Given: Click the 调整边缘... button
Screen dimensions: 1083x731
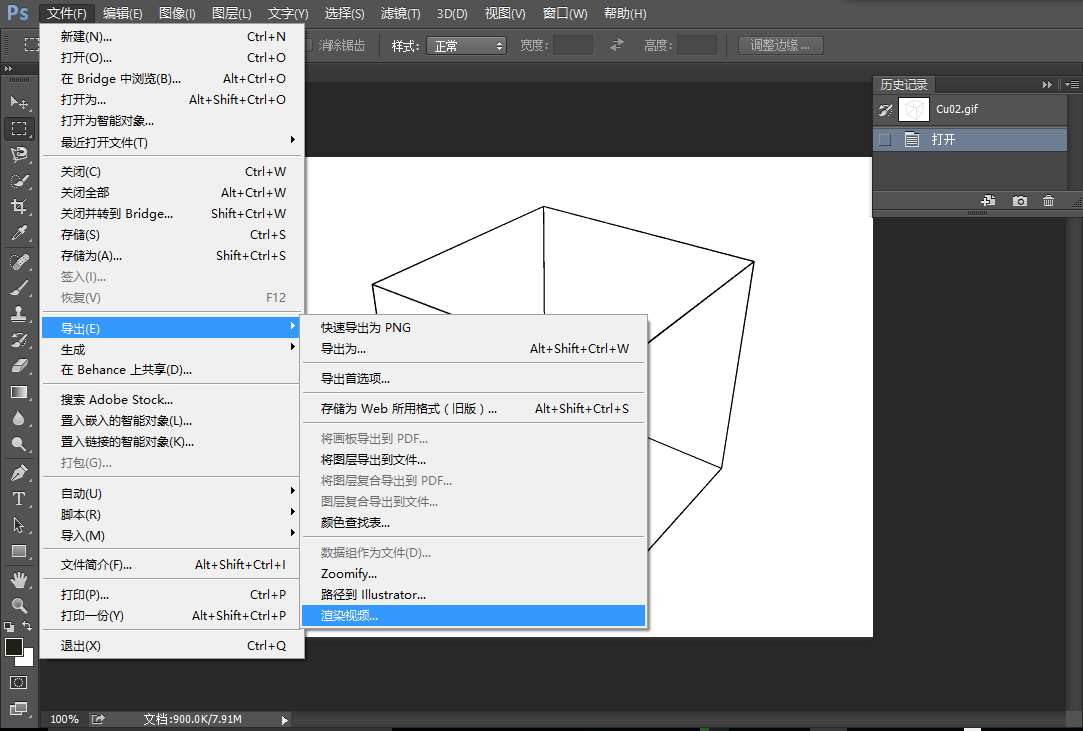Looking at the screenshot, I should pos(780,46).
